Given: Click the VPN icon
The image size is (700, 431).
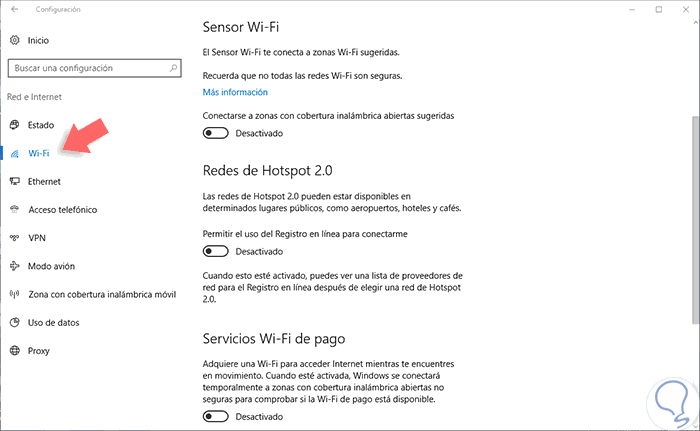Looking at the screenshot, I should click(x=14, y=238).
